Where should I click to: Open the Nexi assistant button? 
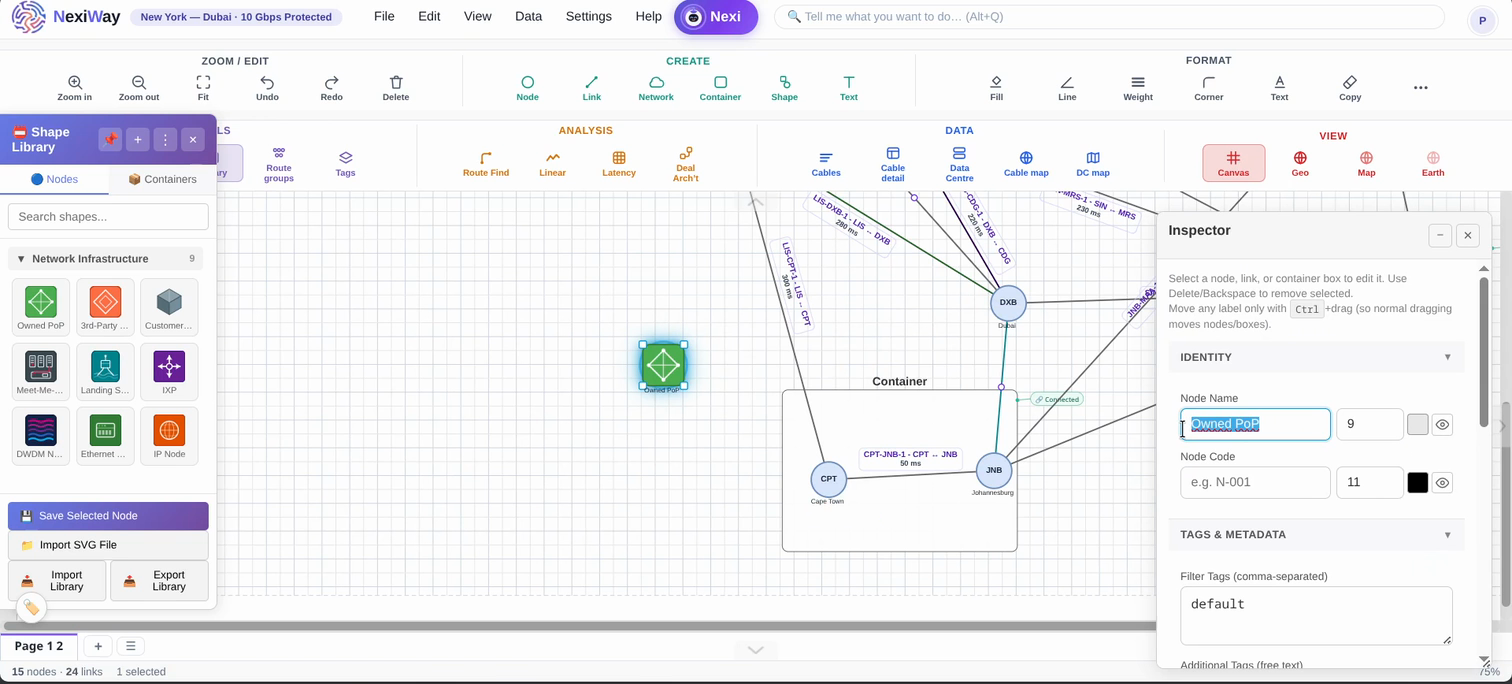click(x=716, y=17)
